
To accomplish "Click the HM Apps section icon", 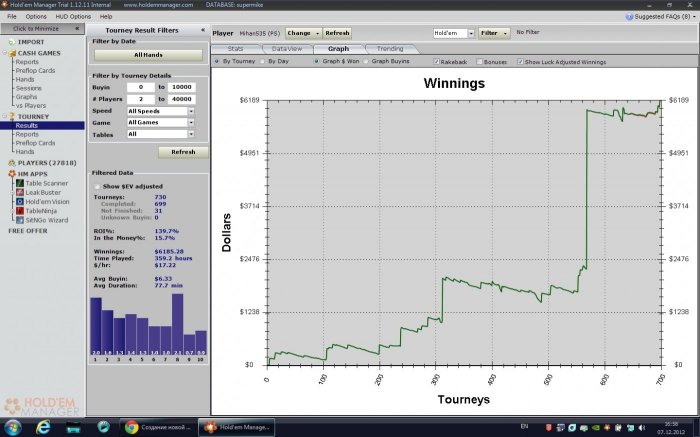I will coord(12,174).
